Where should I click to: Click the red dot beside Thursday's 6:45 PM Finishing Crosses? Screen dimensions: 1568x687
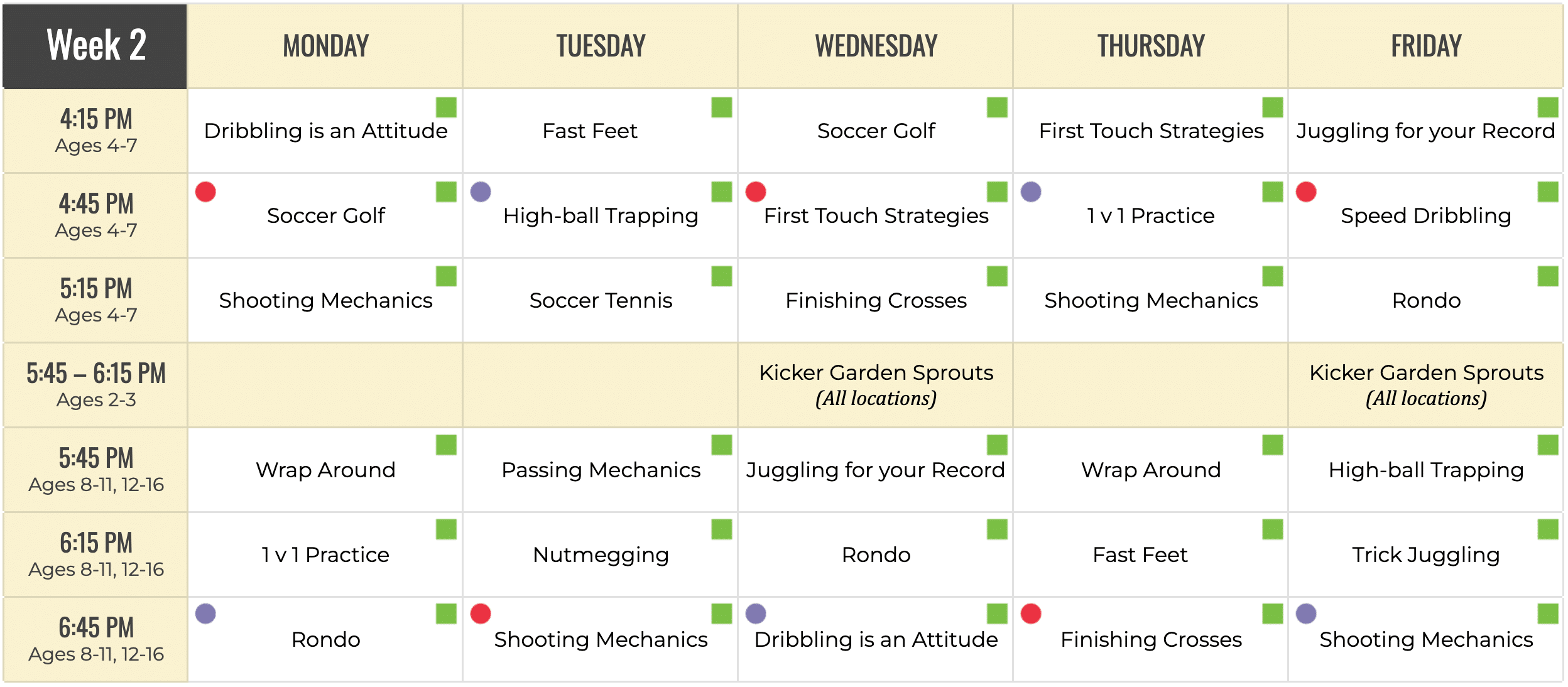(x=1031, y=614)
